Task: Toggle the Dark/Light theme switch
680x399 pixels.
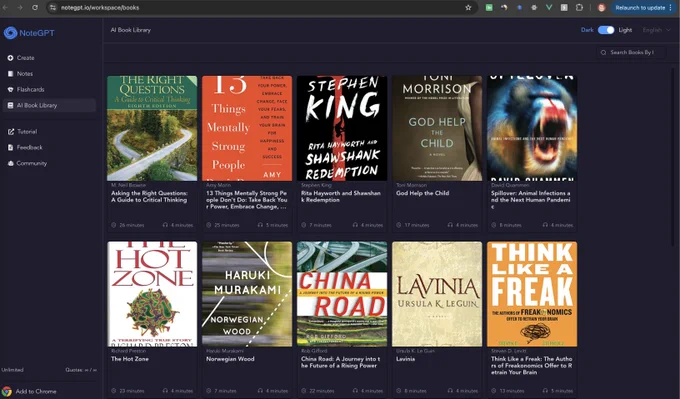Action: pyautogui.click(x=606, y=30)
